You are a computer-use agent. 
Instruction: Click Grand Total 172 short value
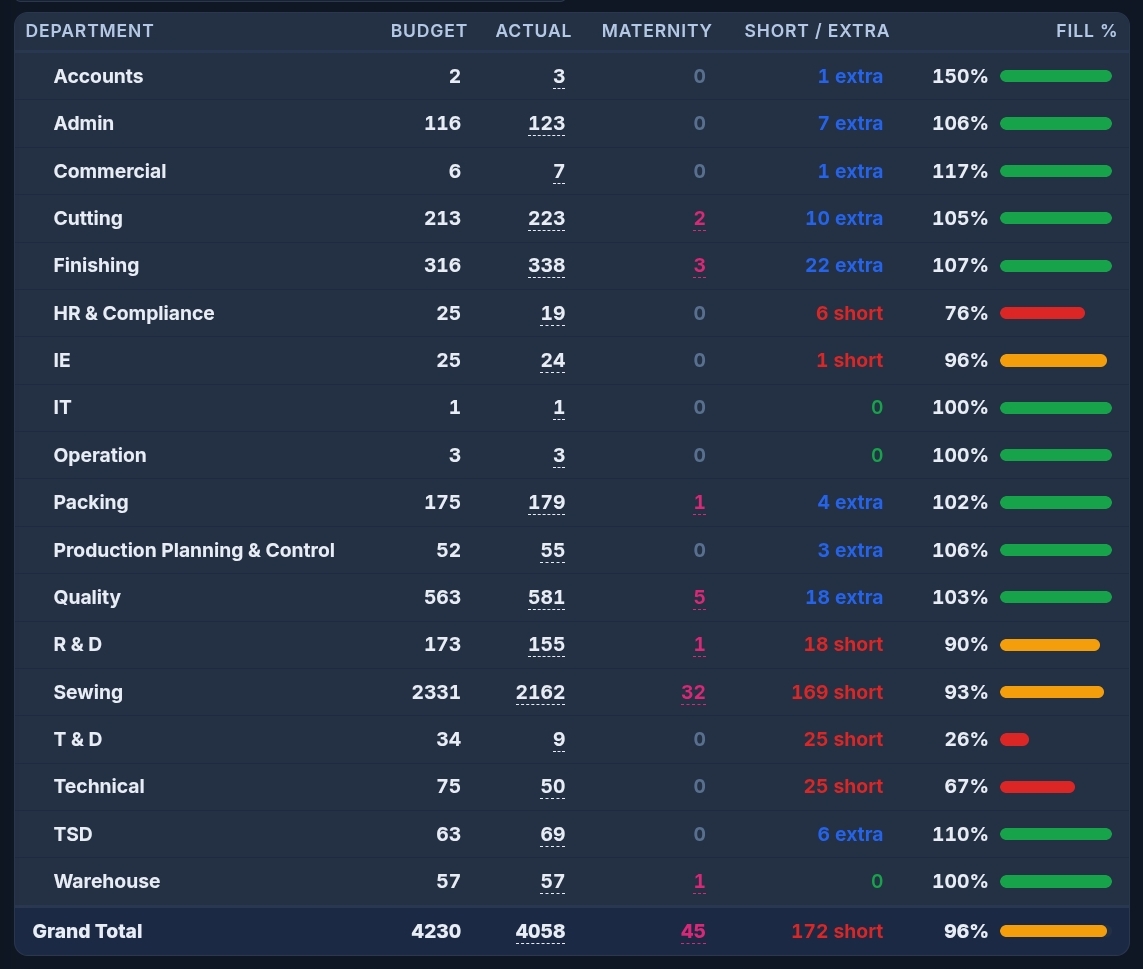click(837, 931)
